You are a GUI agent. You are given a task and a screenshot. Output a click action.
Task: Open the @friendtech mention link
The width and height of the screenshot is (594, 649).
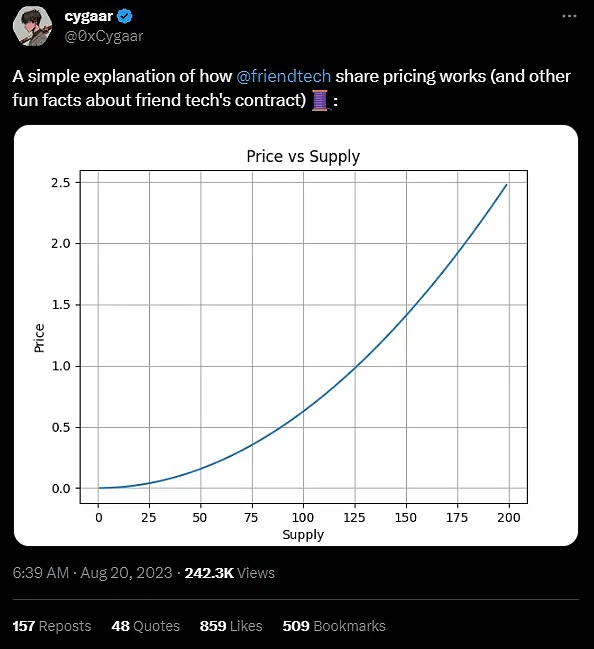[x=284, y=76]
